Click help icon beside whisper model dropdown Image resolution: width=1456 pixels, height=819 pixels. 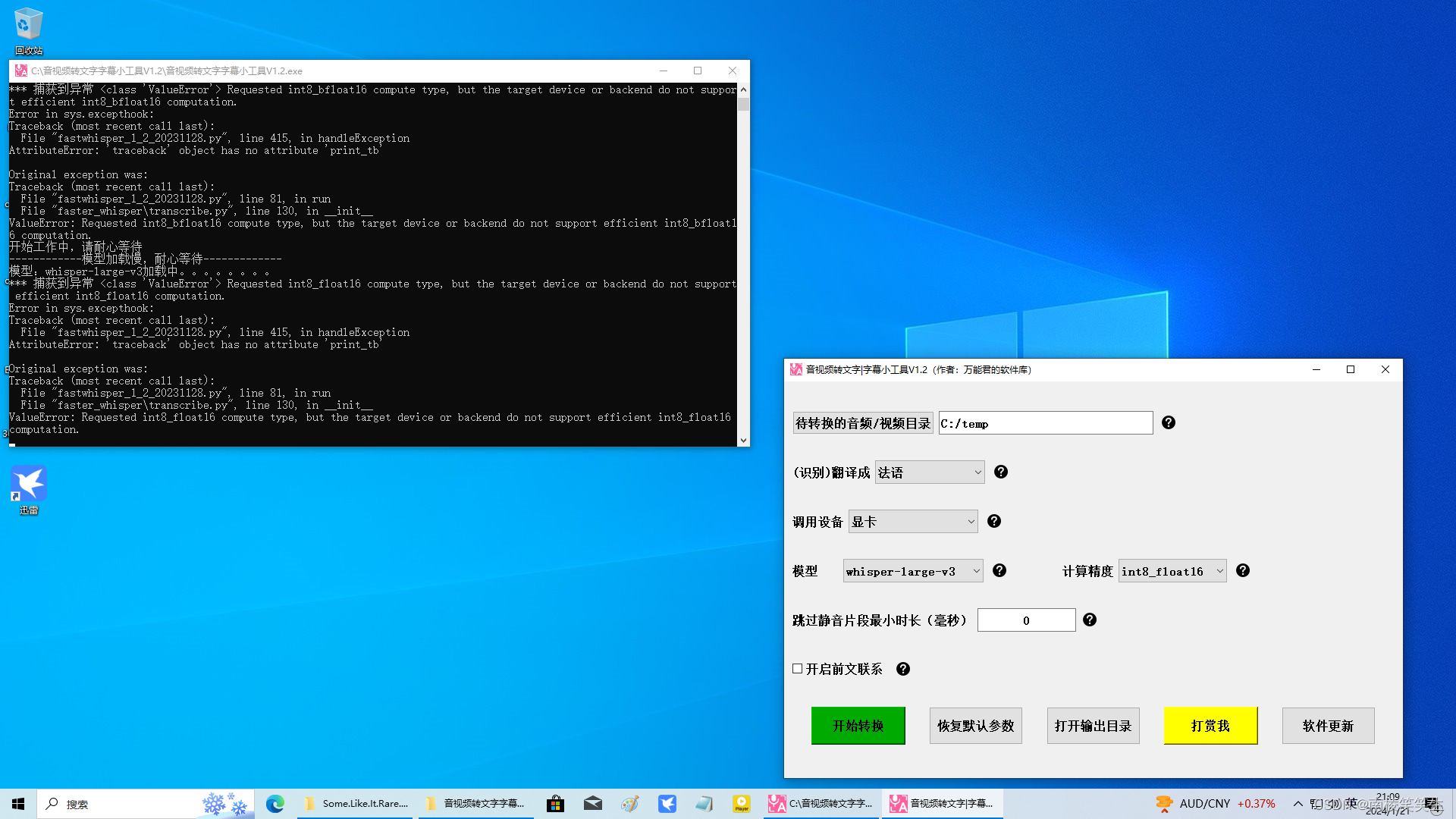(999, 570)
